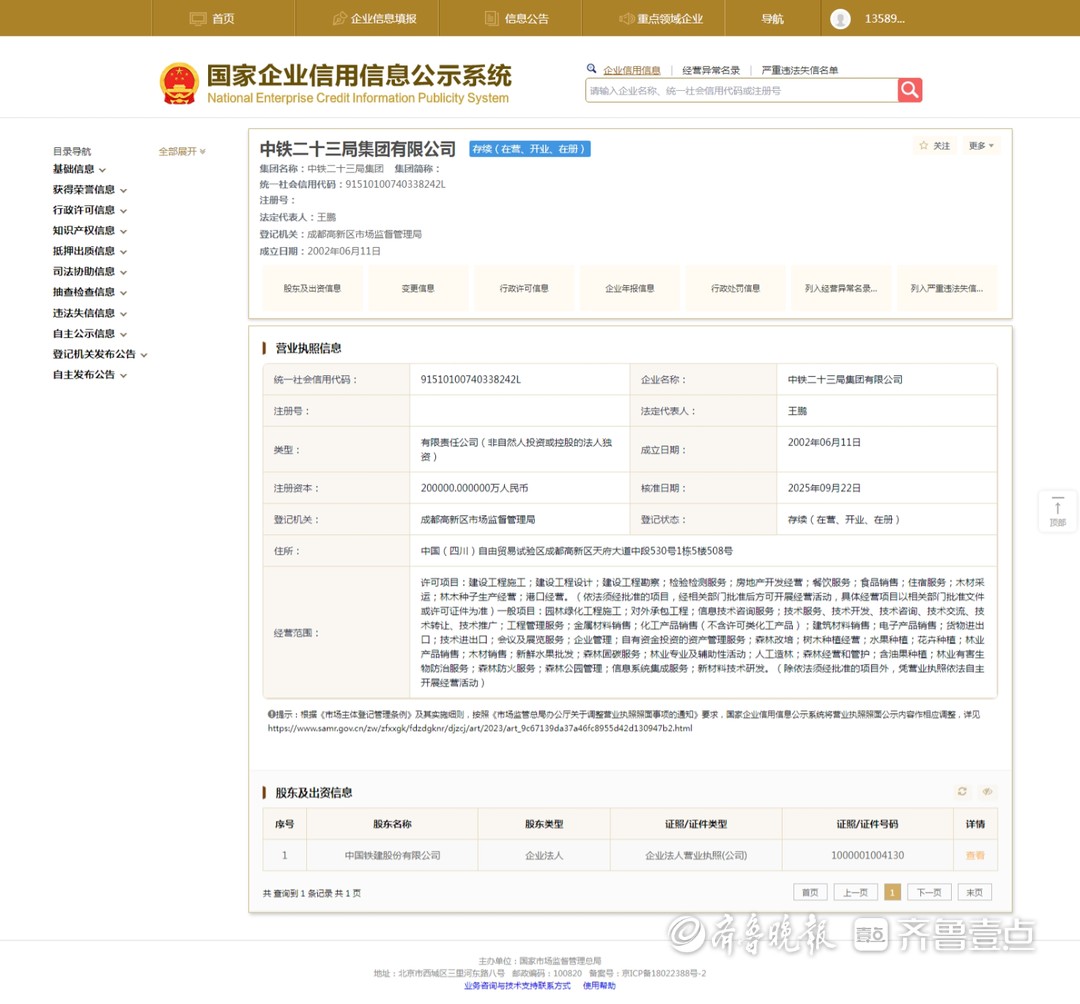
Task: Click the 企业年报信息 shortcut button
Action: pos(630,289)
